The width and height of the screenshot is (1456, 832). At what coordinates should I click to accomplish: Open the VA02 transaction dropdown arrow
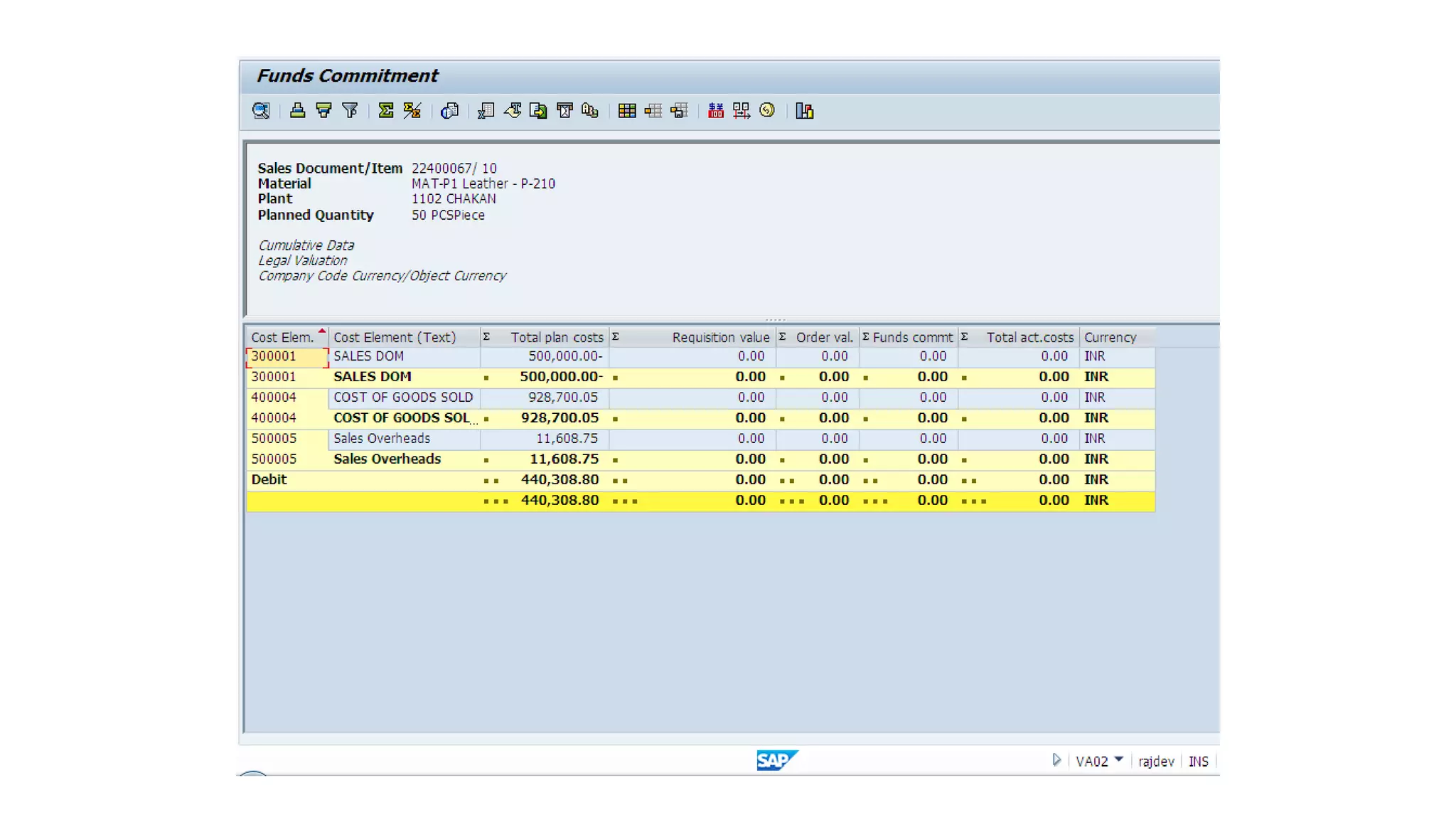point(1119,759)
